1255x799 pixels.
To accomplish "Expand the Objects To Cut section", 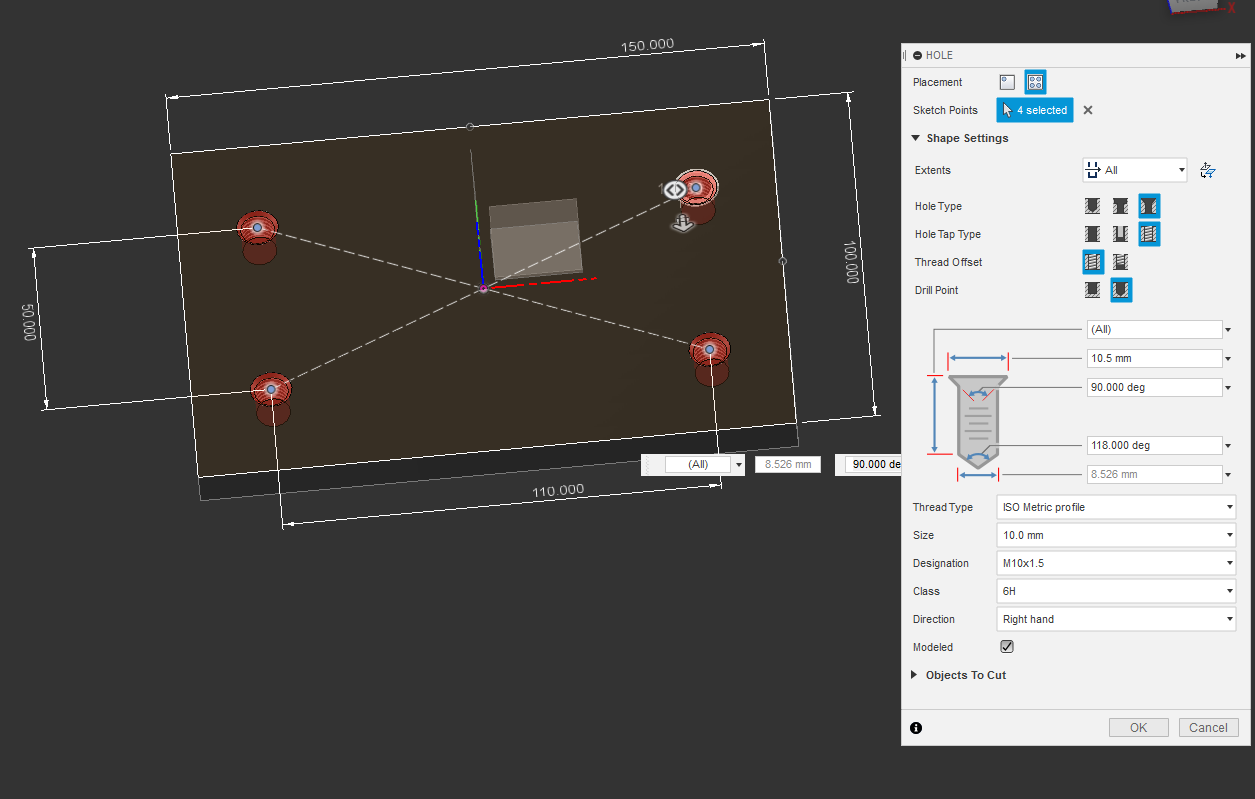I will point(914,675).
